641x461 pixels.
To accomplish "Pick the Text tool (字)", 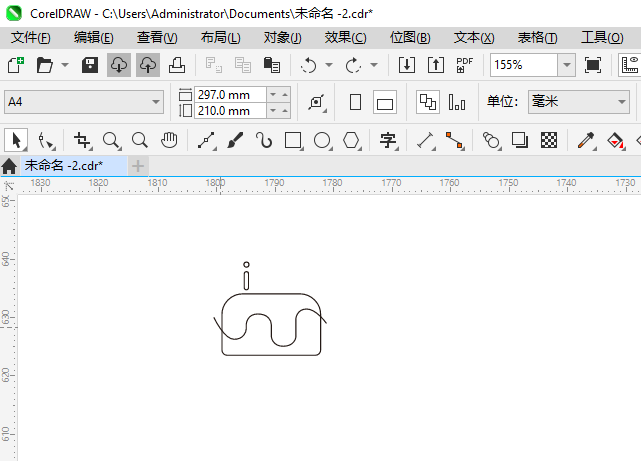I will coord(388,140).
